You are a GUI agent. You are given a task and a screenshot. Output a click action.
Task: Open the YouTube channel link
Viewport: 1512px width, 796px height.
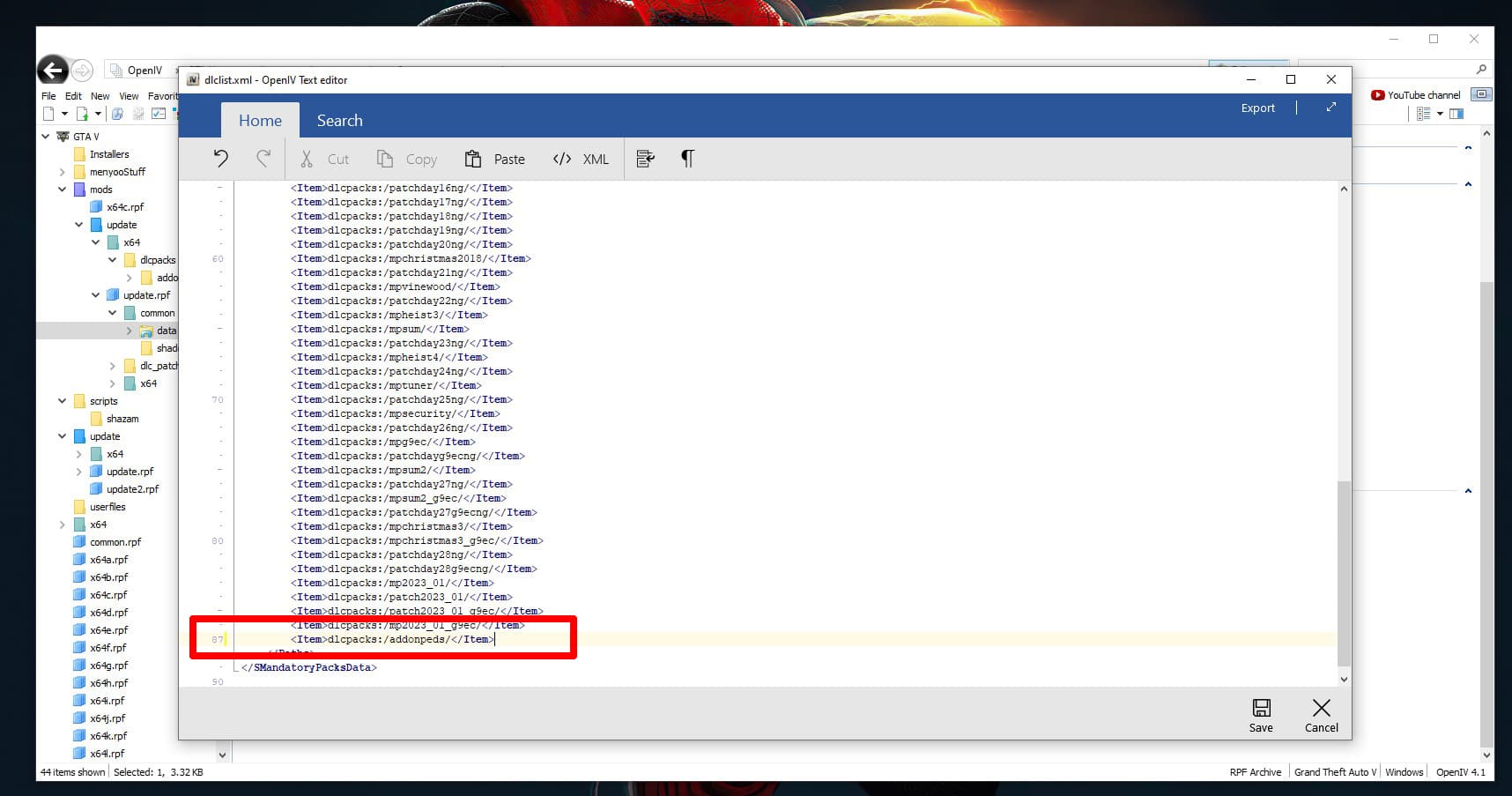tap(1416, 95)
